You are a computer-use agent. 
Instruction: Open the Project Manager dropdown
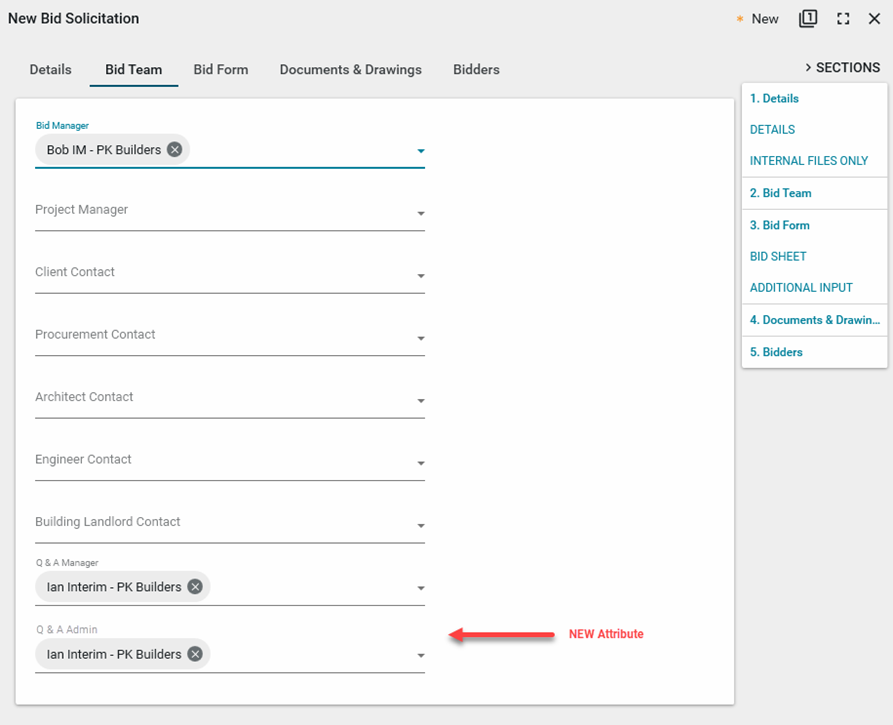tap(421, 214)
